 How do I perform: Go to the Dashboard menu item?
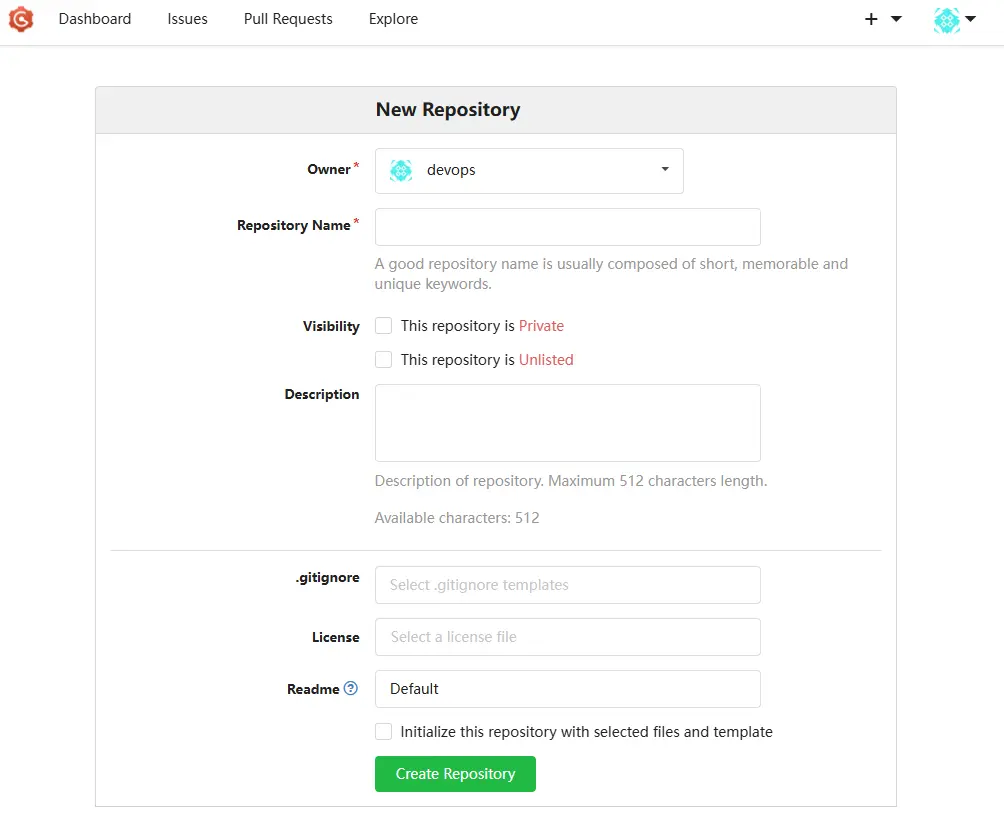(95, 19)
